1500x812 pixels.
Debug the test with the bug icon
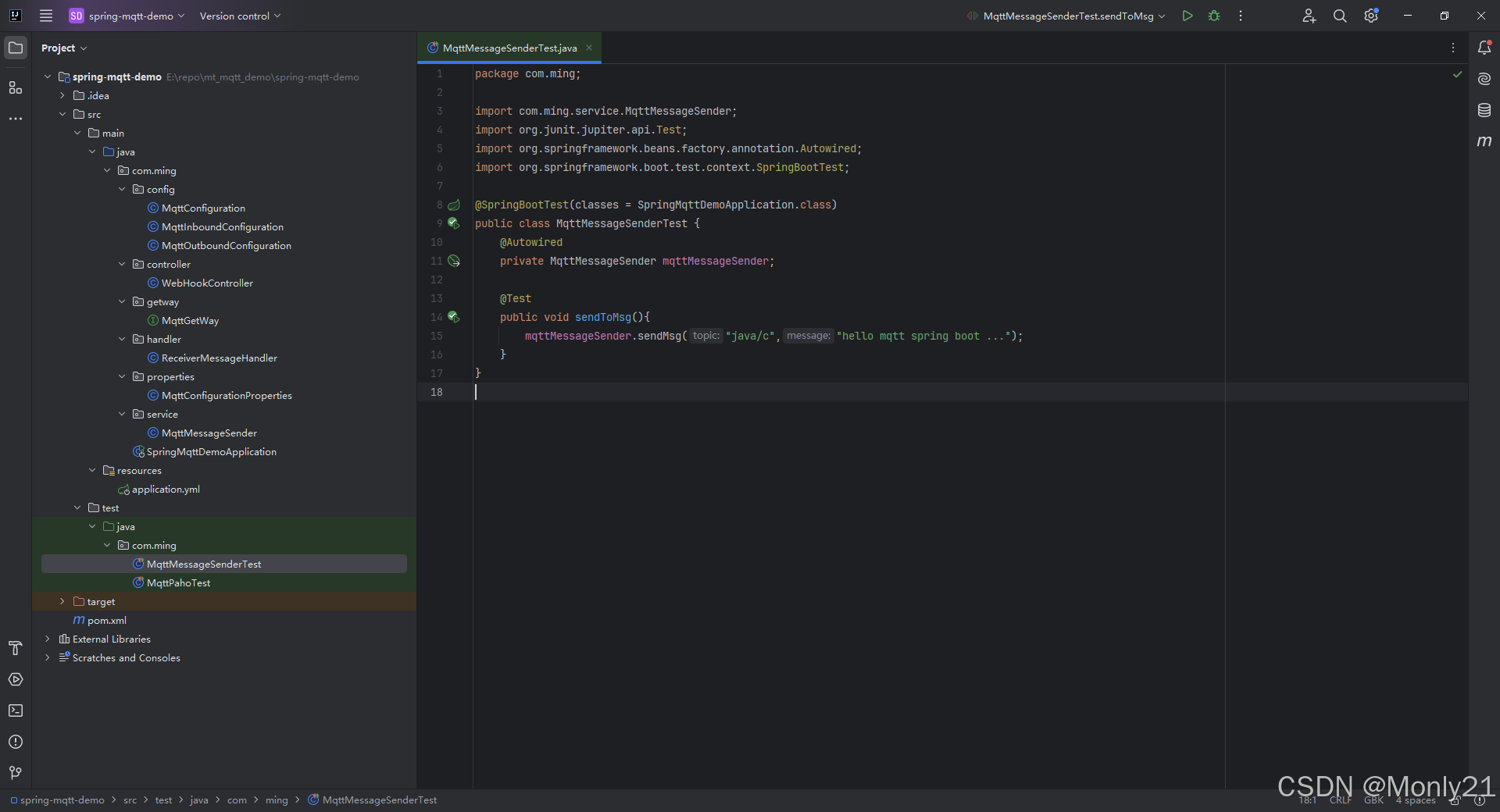(1214, 16)
